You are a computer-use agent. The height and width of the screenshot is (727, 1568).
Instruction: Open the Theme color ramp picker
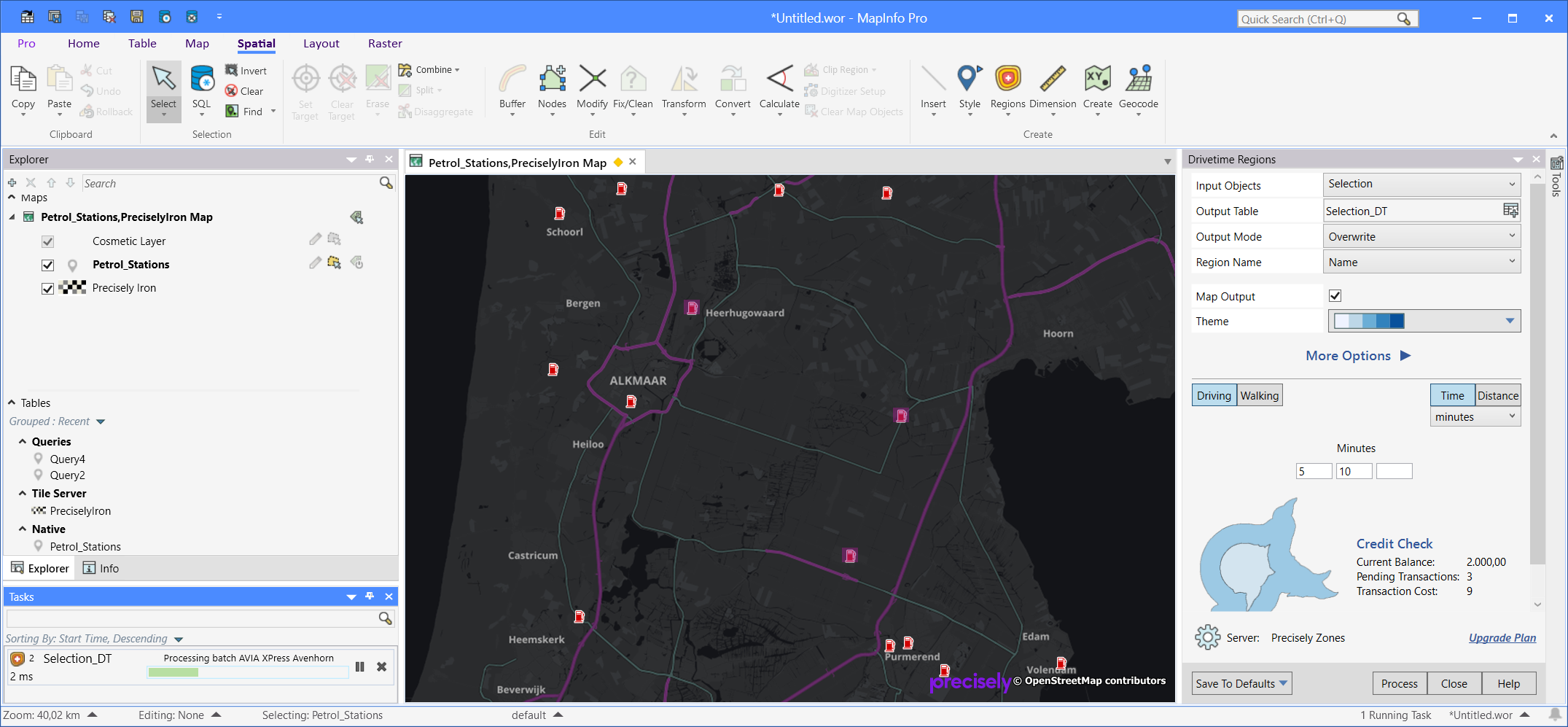pos(1424,321)
